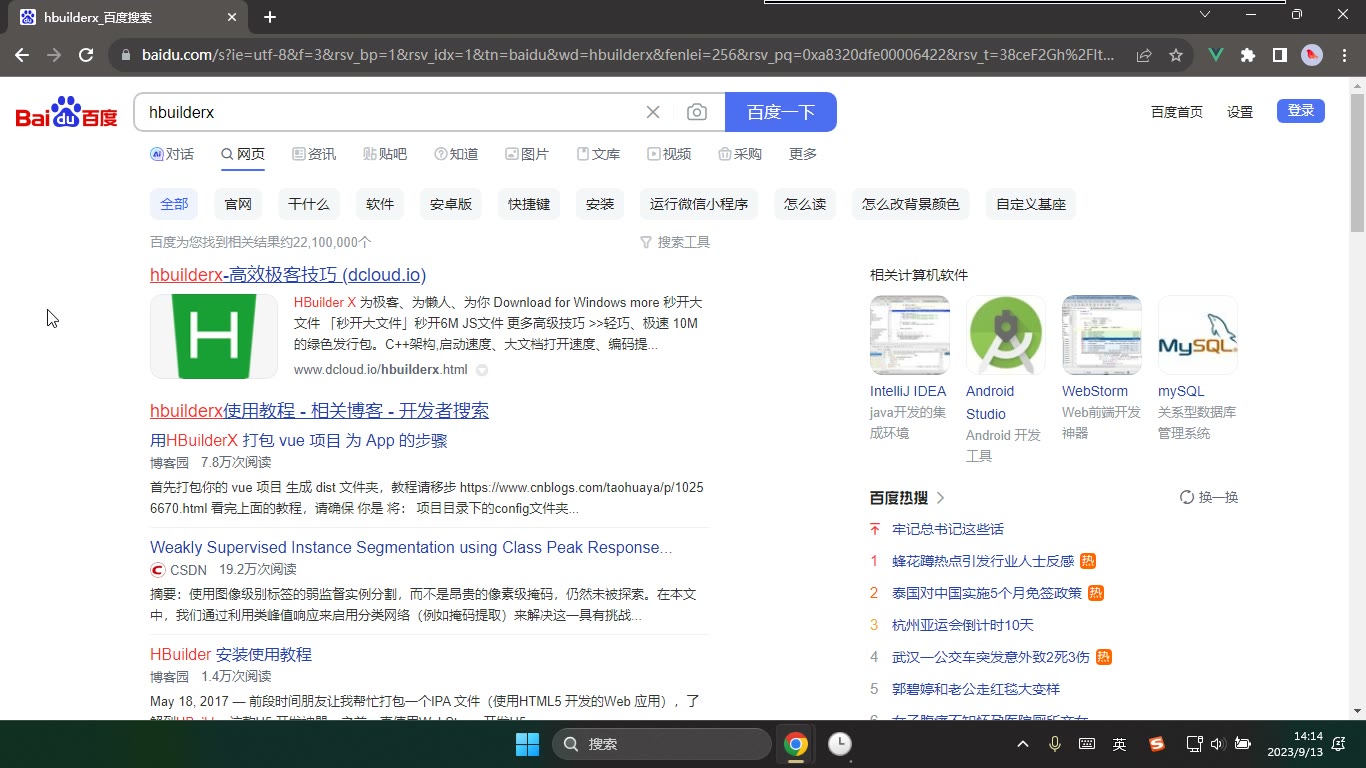Open 搜索工具 filter options
The width and height of the screenshot is (1366, 768).
pyautogui.click(x=675, y=242)
